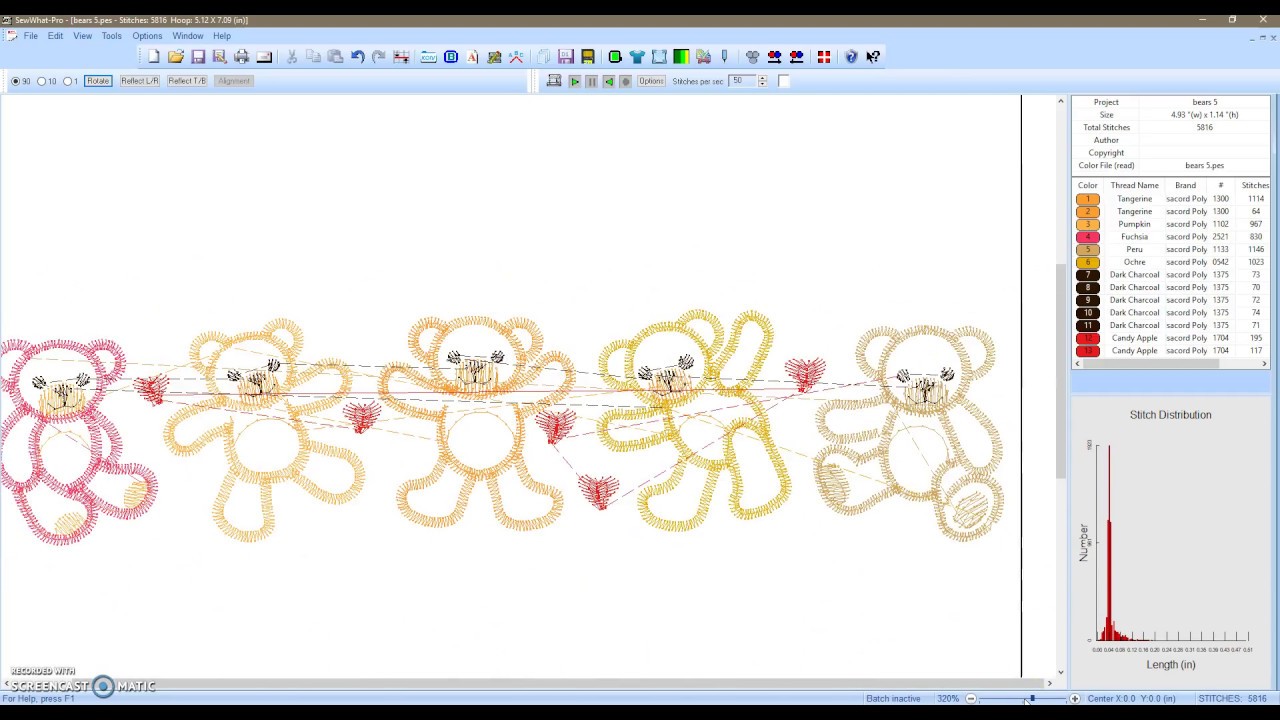The height and width of the screenshot is (720, 1280).
Task: Select the 90 degree rotation radio button
Action: pyautogui.click(x=15, y=81)
